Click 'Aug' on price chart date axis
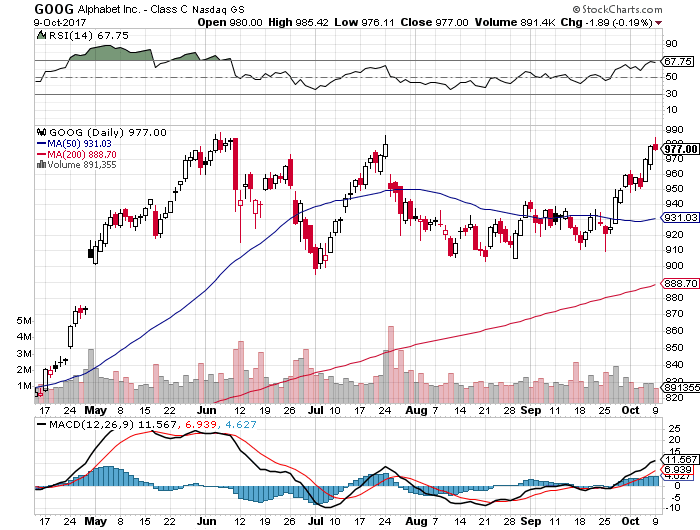The image size is (700, 530). click(x=416, y=410)
